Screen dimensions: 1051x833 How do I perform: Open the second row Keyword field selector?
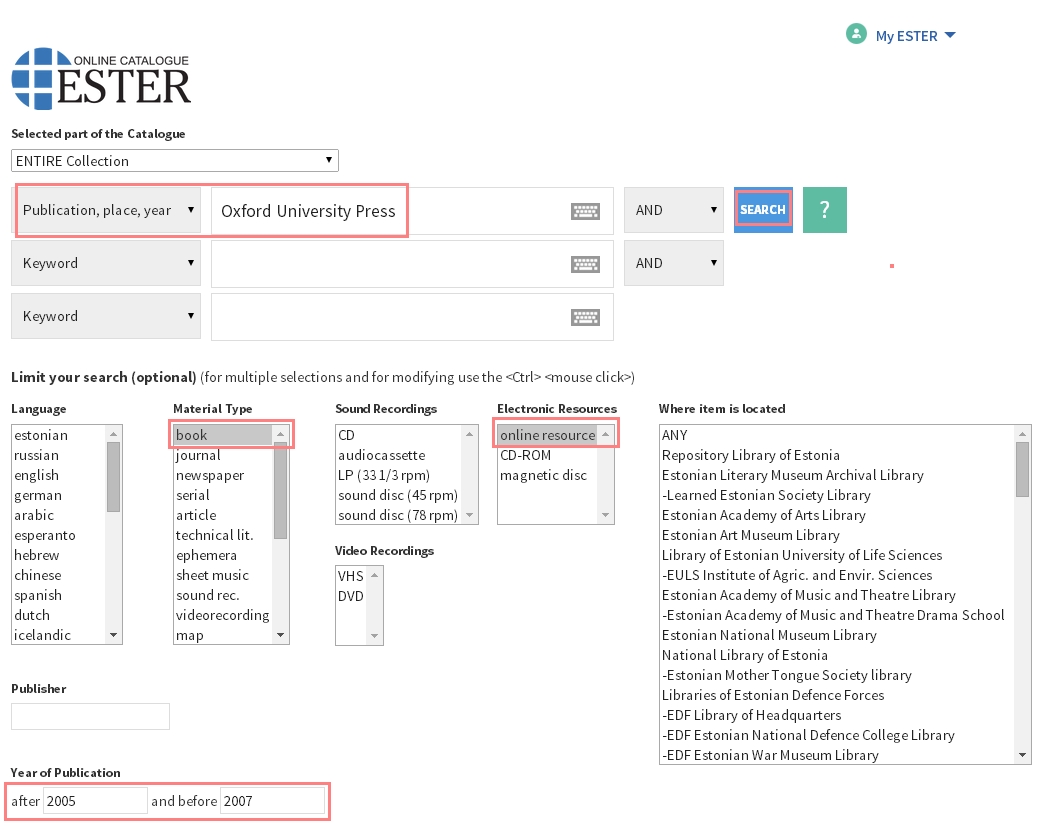[106, 263]
